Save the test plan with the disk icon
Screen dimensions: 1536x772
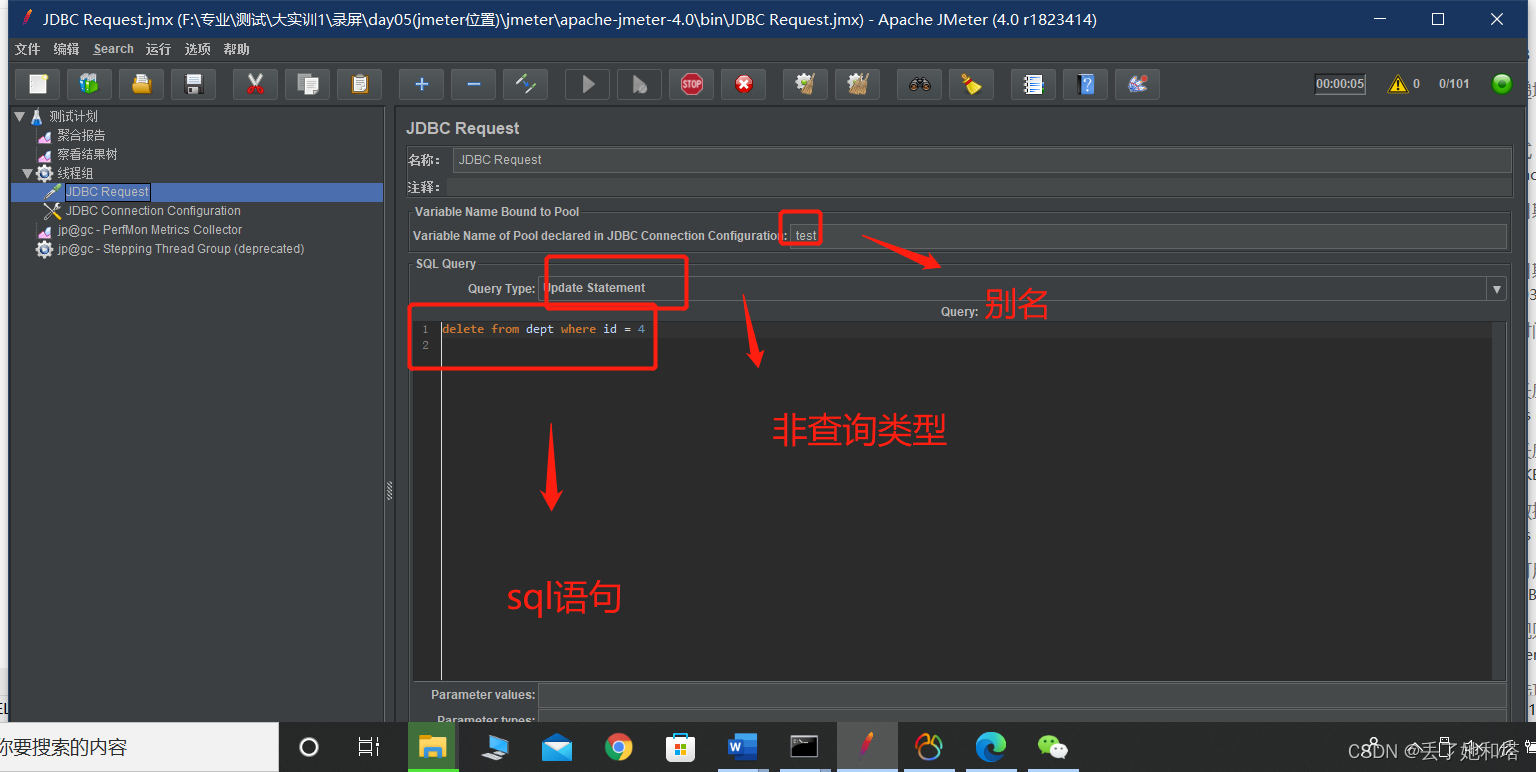point(194,84)
